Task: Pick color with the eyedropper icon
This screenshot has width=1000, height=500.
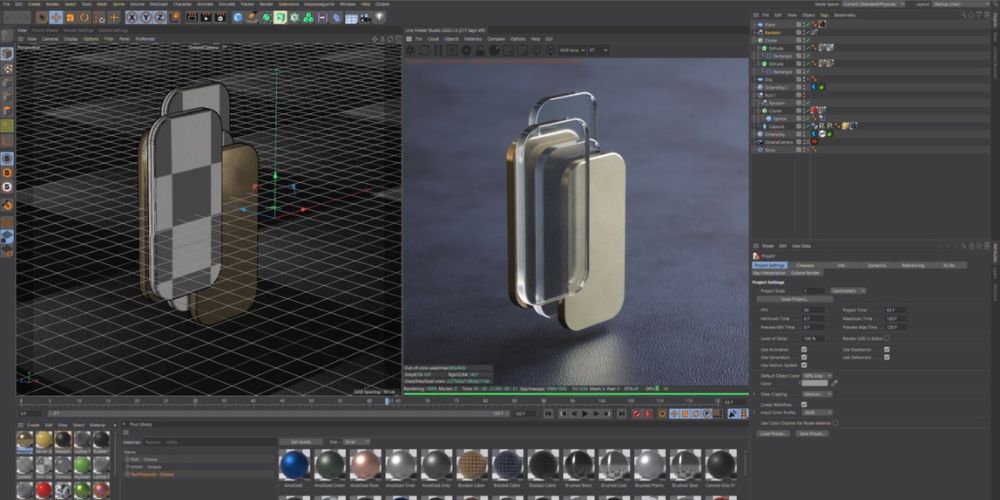Action: (x=837, y=383)
